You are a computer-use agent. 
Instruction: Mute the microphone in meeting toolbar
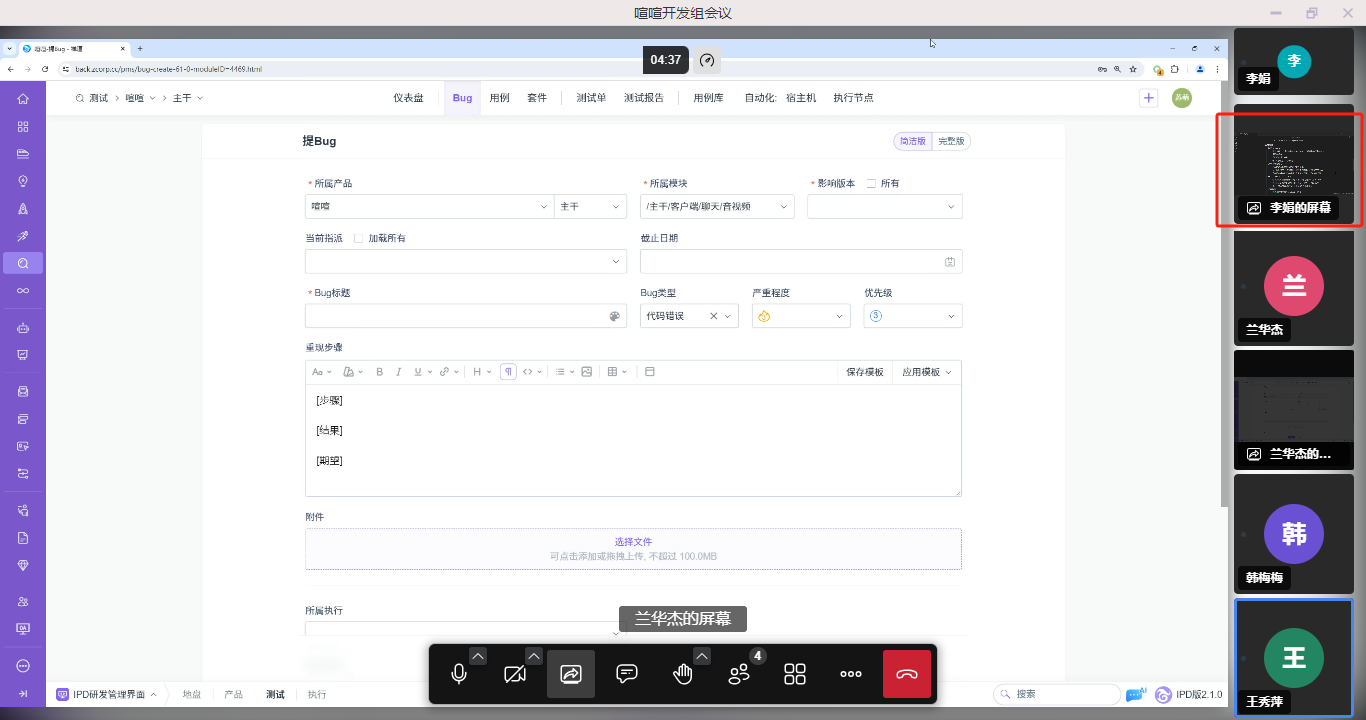click(459, 674)
